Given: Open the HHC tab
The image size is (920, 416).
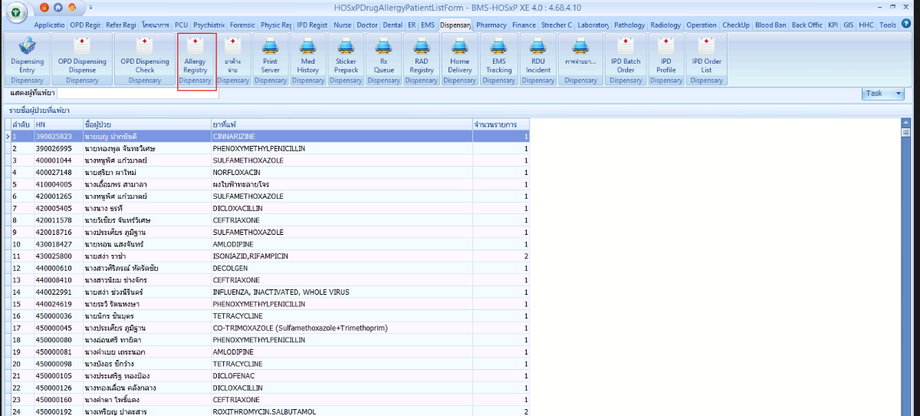Looking at the screenshot, I should tap(867, 25).
